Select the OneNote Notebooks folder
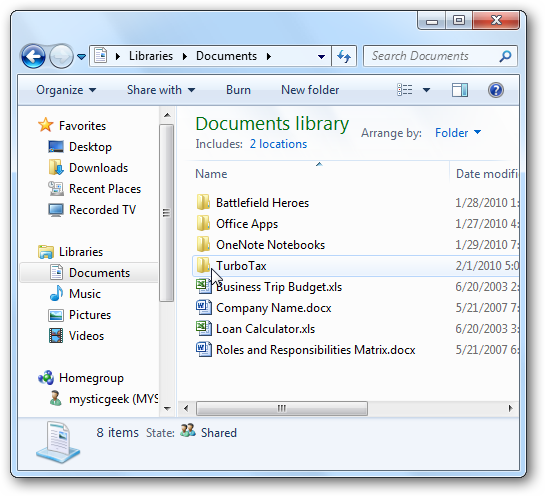This screenshot has width=545, height=496. pyautogui.click(x=270, y=245)
